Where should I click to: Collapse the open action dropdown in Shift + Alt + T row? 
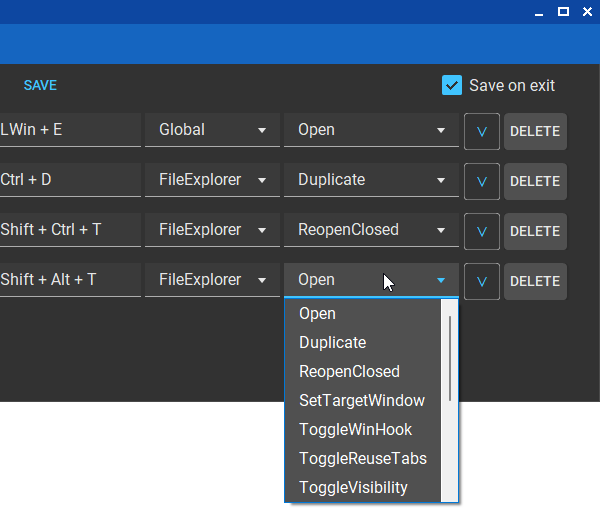371,280
